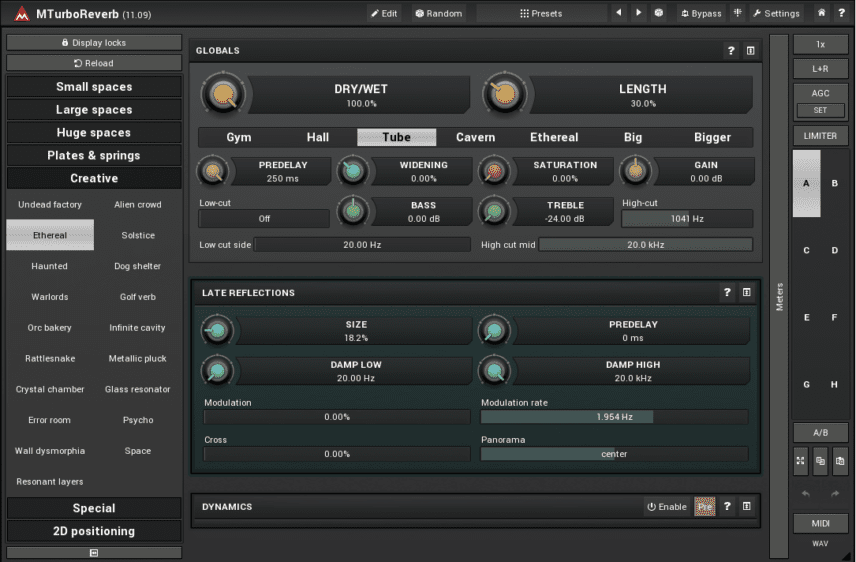Click the Widening knob
856x562 pixels.
tap(353, 171)
